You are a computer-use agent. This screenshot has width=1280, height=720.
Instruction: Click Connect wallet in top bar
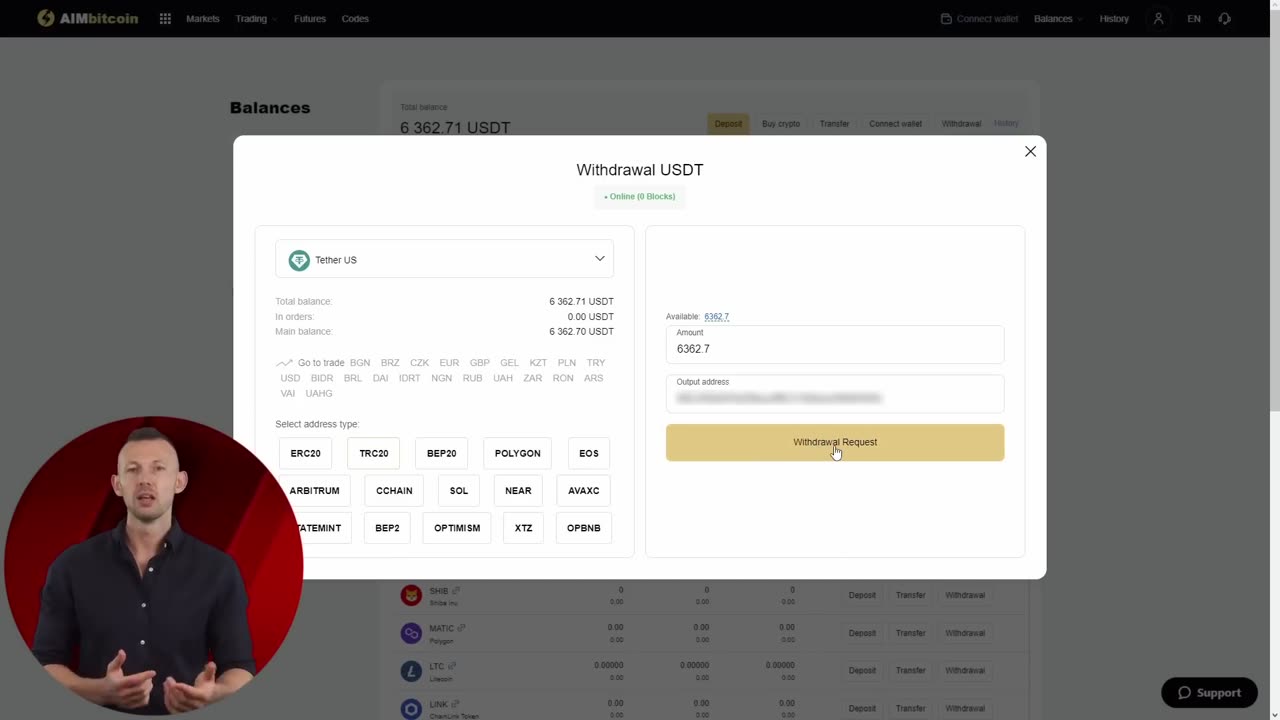(979, 18)
